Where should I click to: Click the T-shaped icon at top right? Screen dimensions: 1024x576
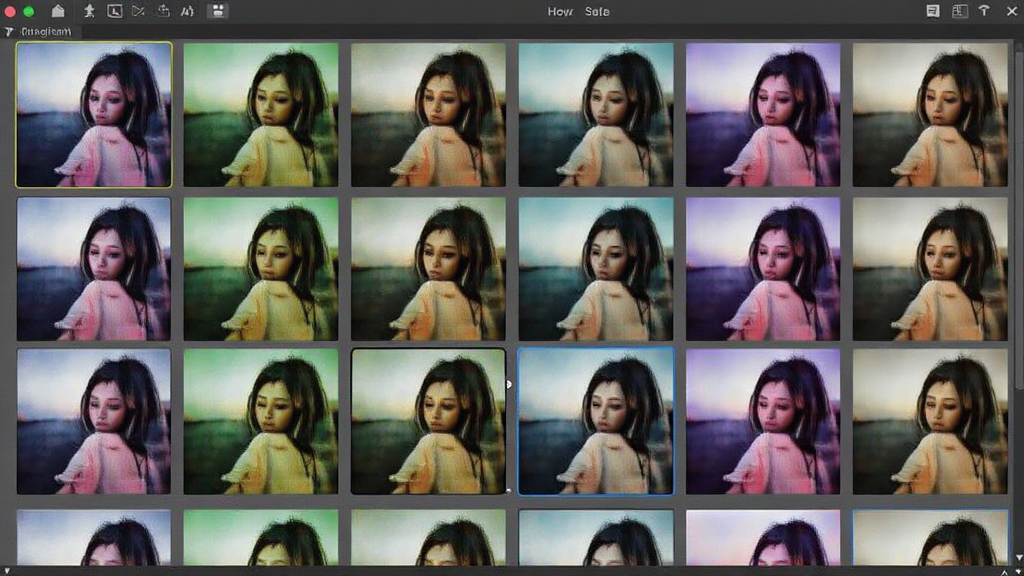(984, 10)
